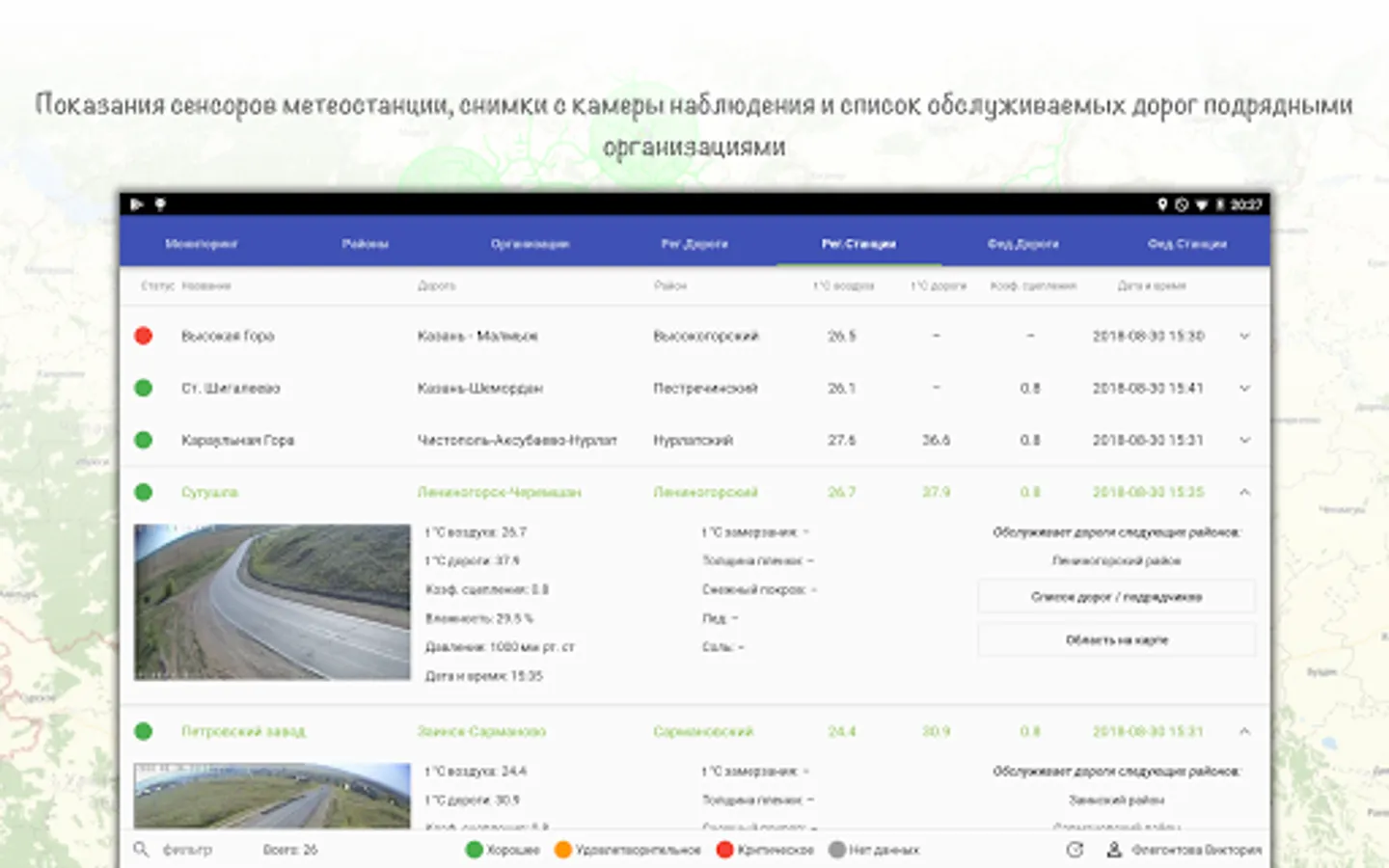Image resolution: width=1389 pixels, height=868 pixels.
Task: Click green status dot of Ст. Шигалеево
Action: [x=144, y=388]
